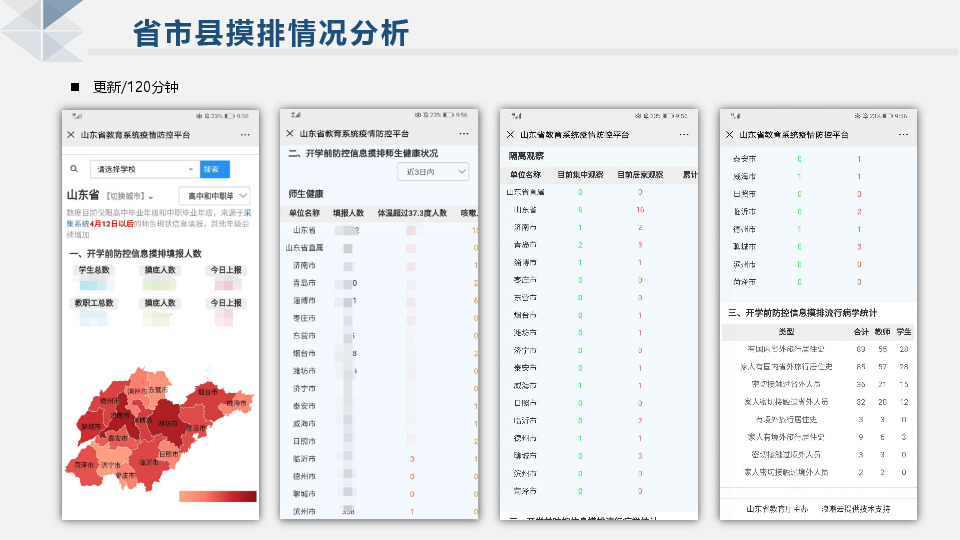Close the page on the 师生健康 phone

pos(290,133)
